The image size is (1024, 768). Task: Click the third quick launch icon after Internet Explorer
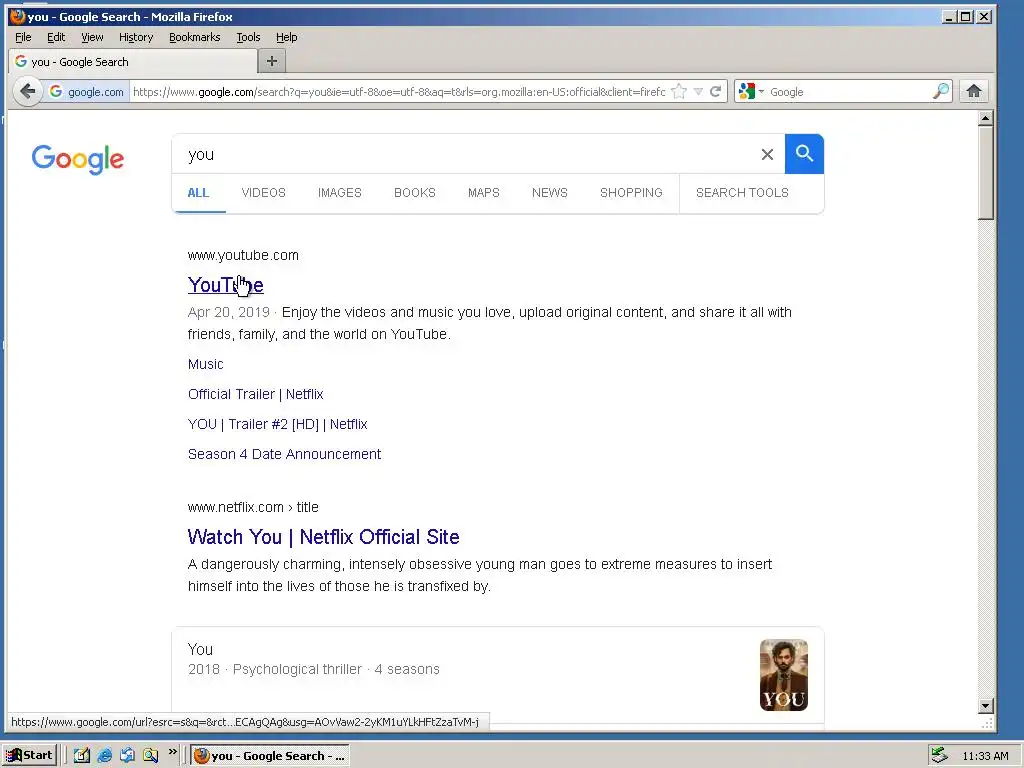(127, 756)
